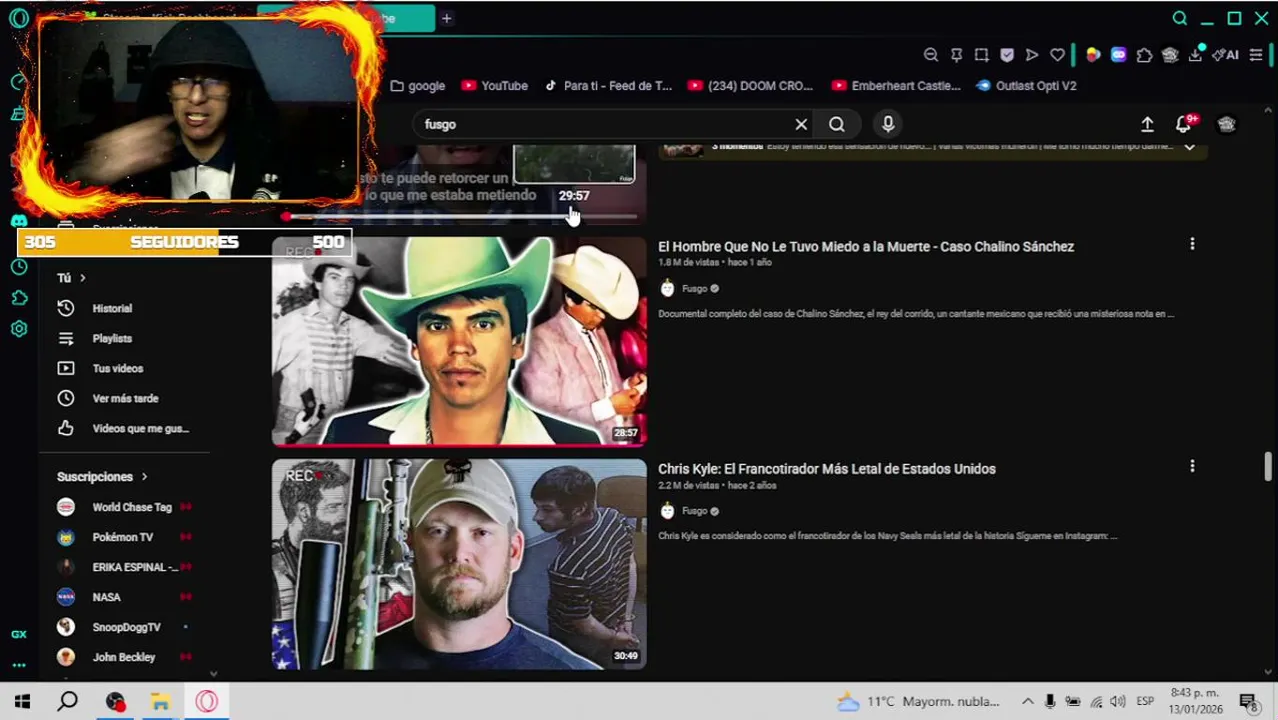The width and height of the screenshot is (1278, 720).
Task: Open the Chalino Sánchez video thumbnail
Action: click(459, 341)
